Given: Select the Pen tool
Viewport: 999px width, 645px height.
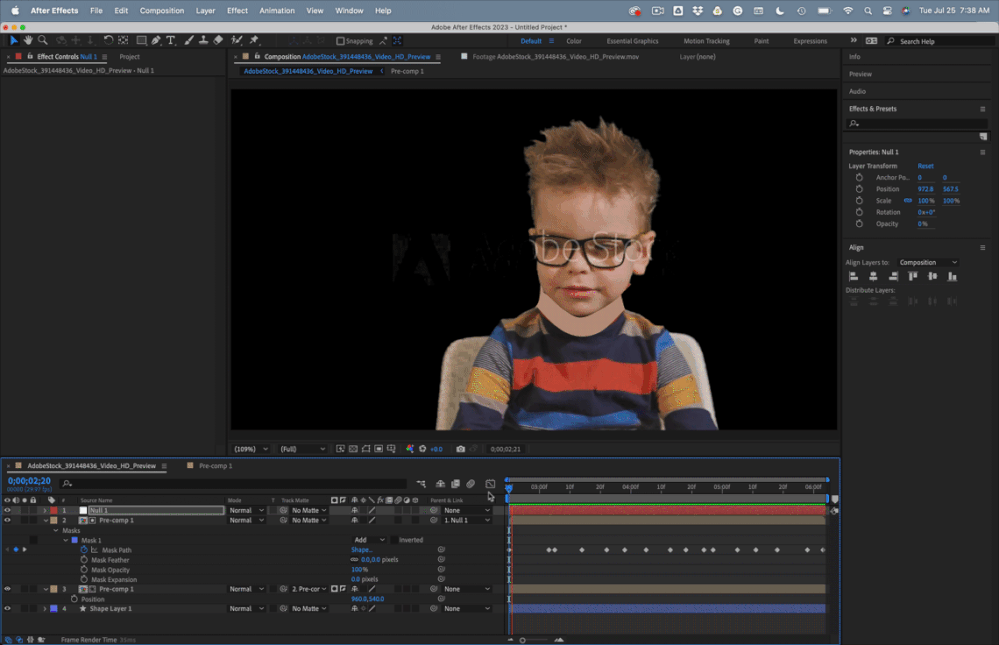Looking at the screenshot, I should (156, 41).
